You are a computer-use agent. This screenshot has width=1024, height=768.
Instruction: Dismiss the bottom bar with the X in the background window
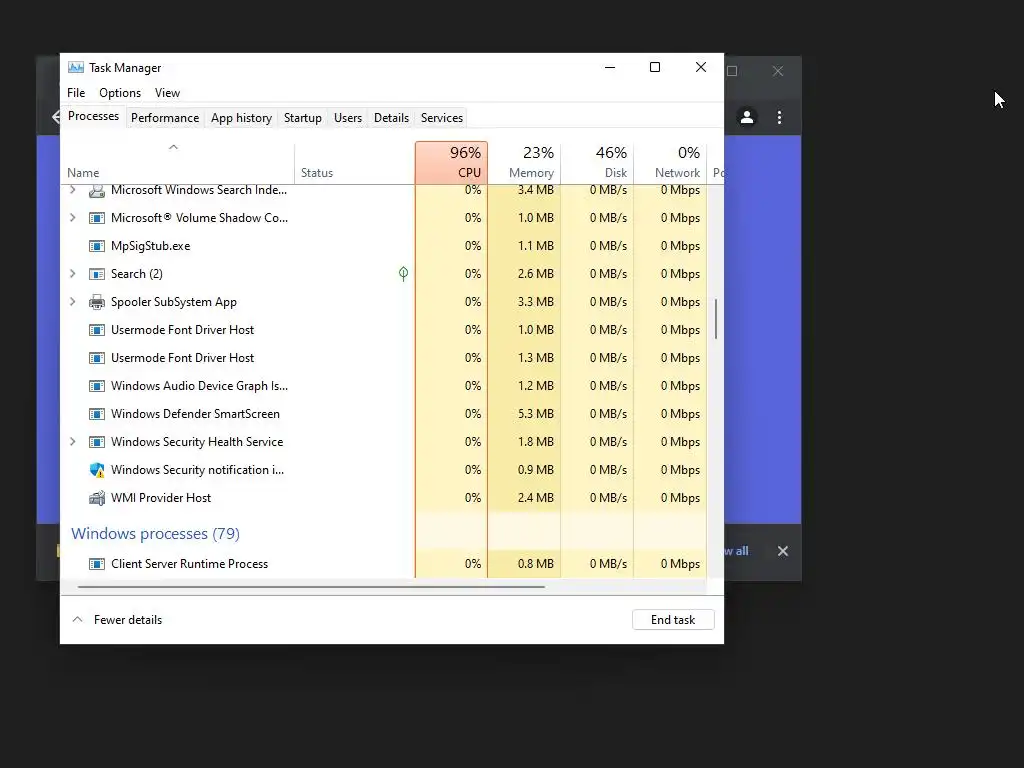(x=782, y=551)
